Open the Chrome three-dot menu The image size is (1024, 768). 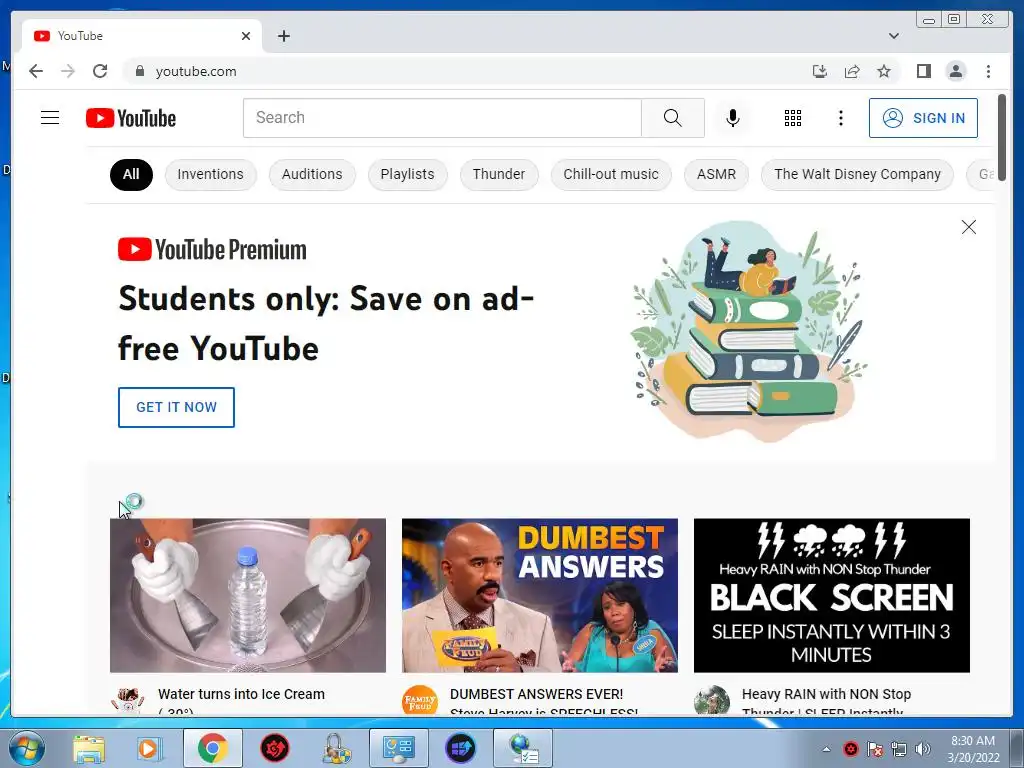click(x=988, y=71)
